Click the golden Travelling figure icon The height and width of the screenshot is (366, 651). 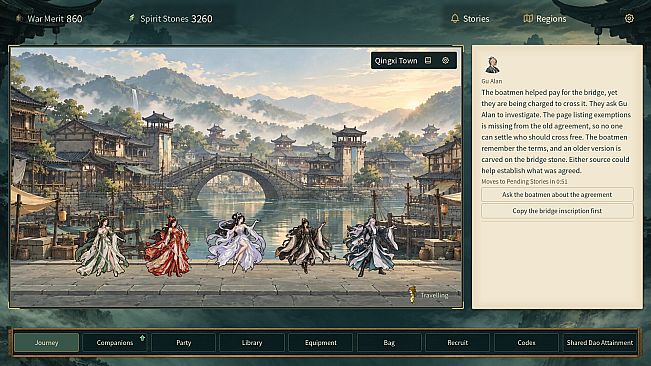[x=412, y=295]
